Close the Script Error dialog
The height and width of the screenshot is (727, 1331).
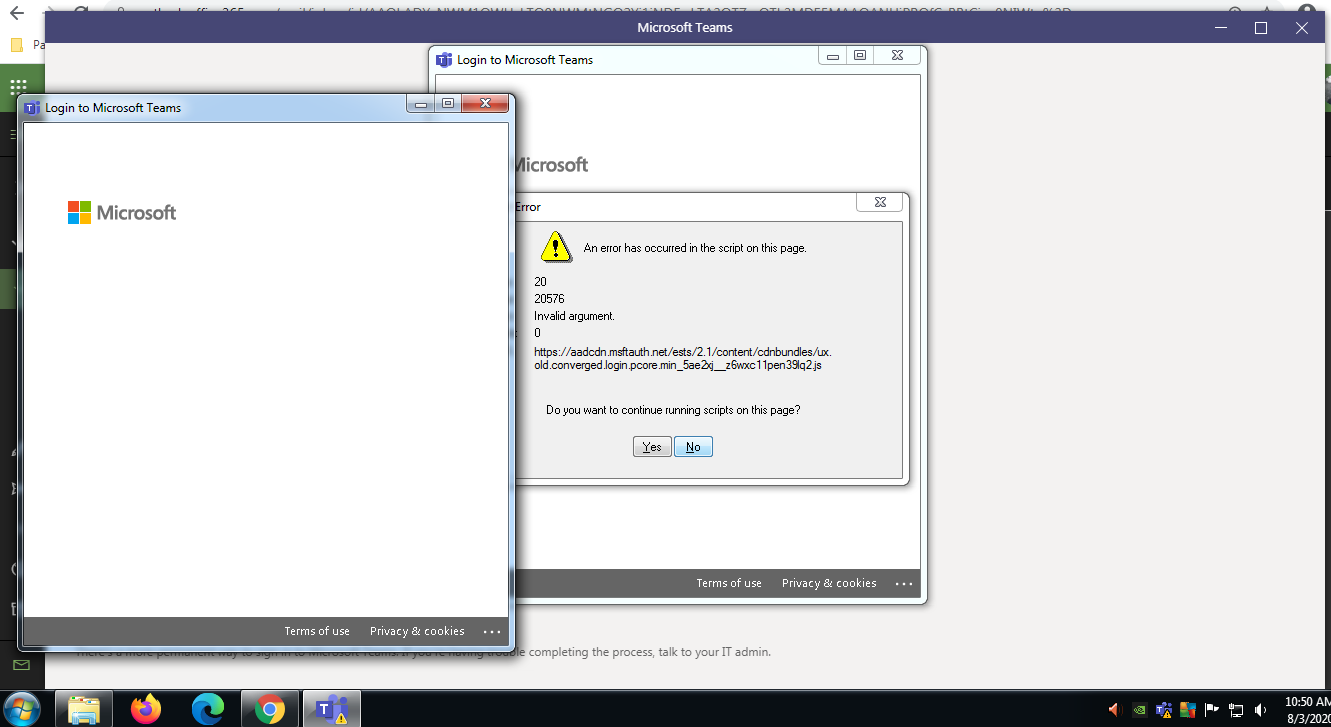click(x=879, y=202)
